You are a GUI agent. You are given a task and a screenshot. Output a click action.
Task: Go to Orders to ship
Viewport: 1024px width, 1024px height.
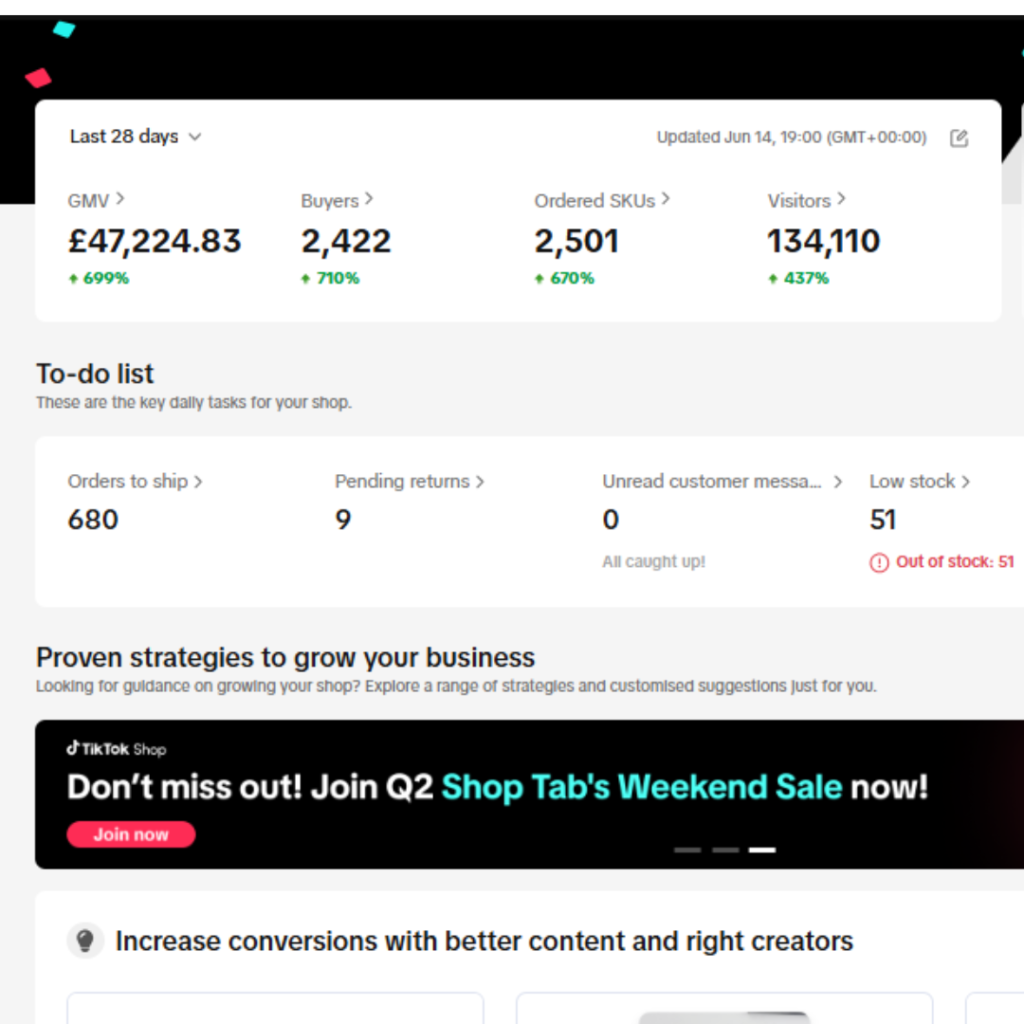(x=135, y=481)
